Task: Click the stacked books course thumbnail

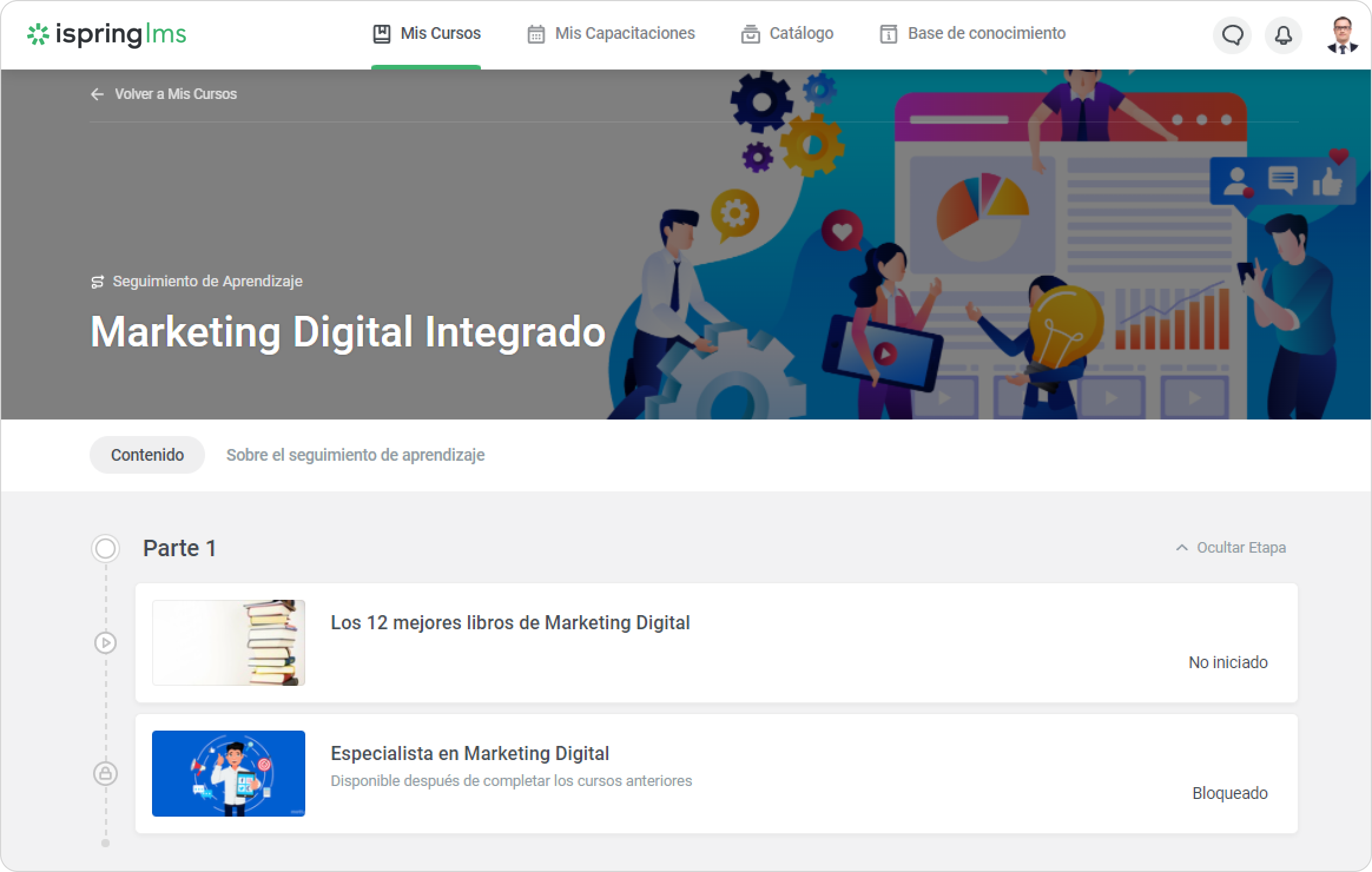Action: pyautogui.click(x=229, y=643)
